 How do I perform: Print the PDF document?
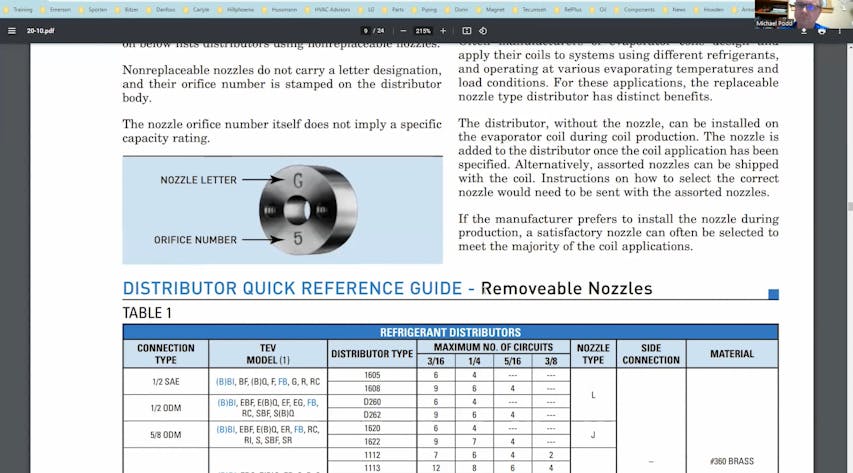pyautogui.click(x=822, y=31)
